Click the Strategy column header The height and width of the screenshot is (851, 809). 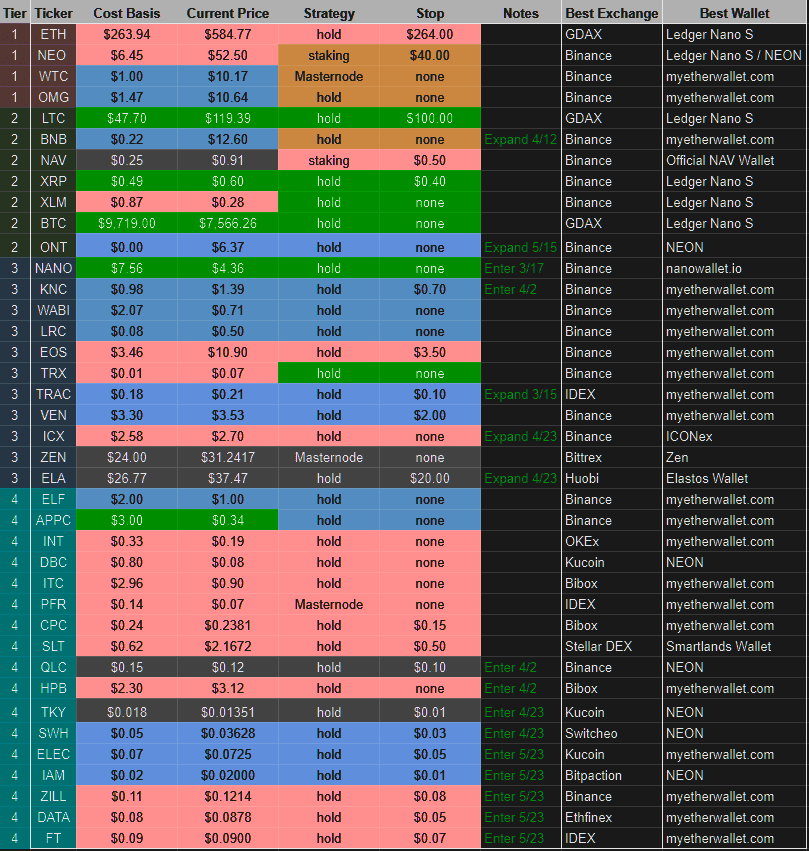pyautogui.click(x=329, y=13)
